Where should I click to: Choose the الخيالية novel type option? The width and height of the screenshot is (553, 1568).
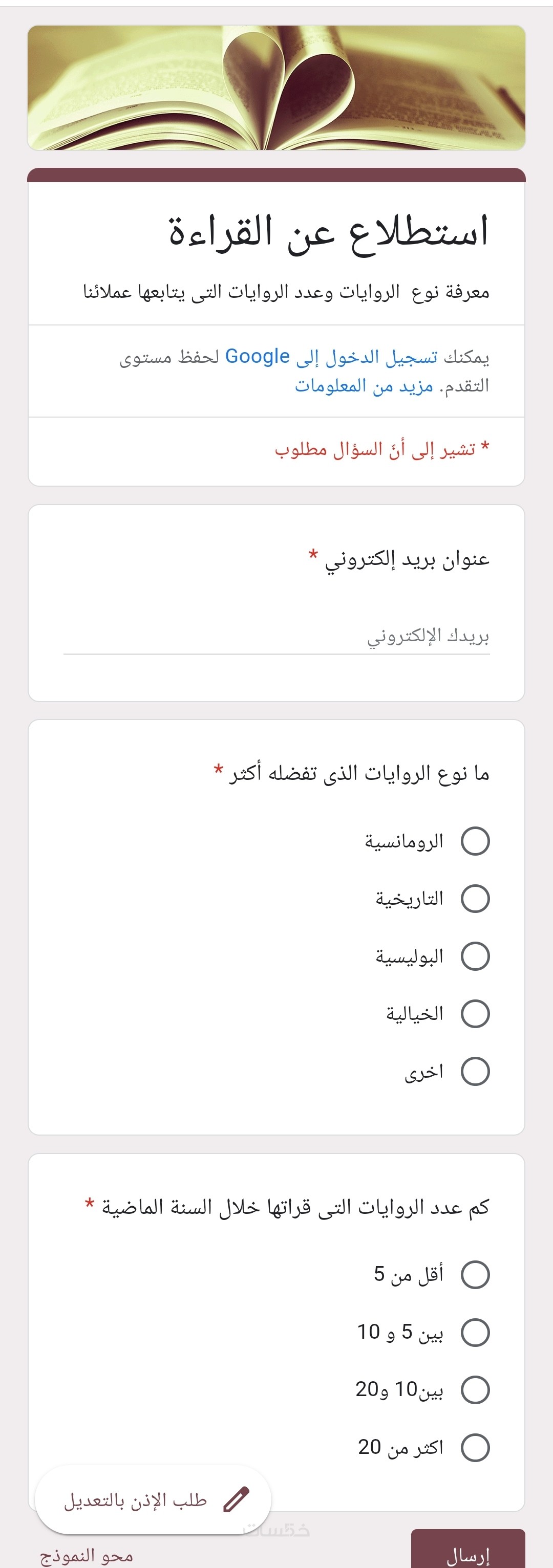click(475, 1013)
